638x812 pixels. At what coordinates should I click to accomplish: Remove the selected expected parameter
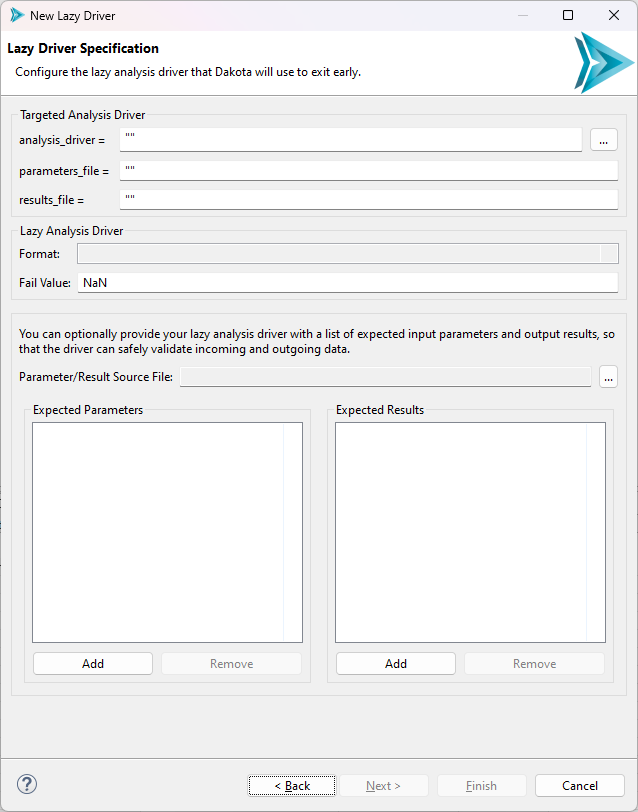[231, 663]
